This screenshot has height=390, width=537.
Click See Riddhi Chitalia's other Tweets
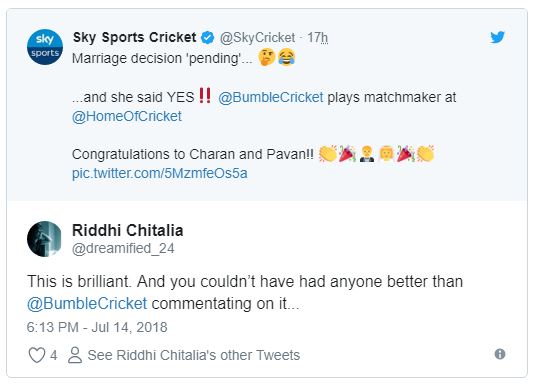(x=194, y=355)
